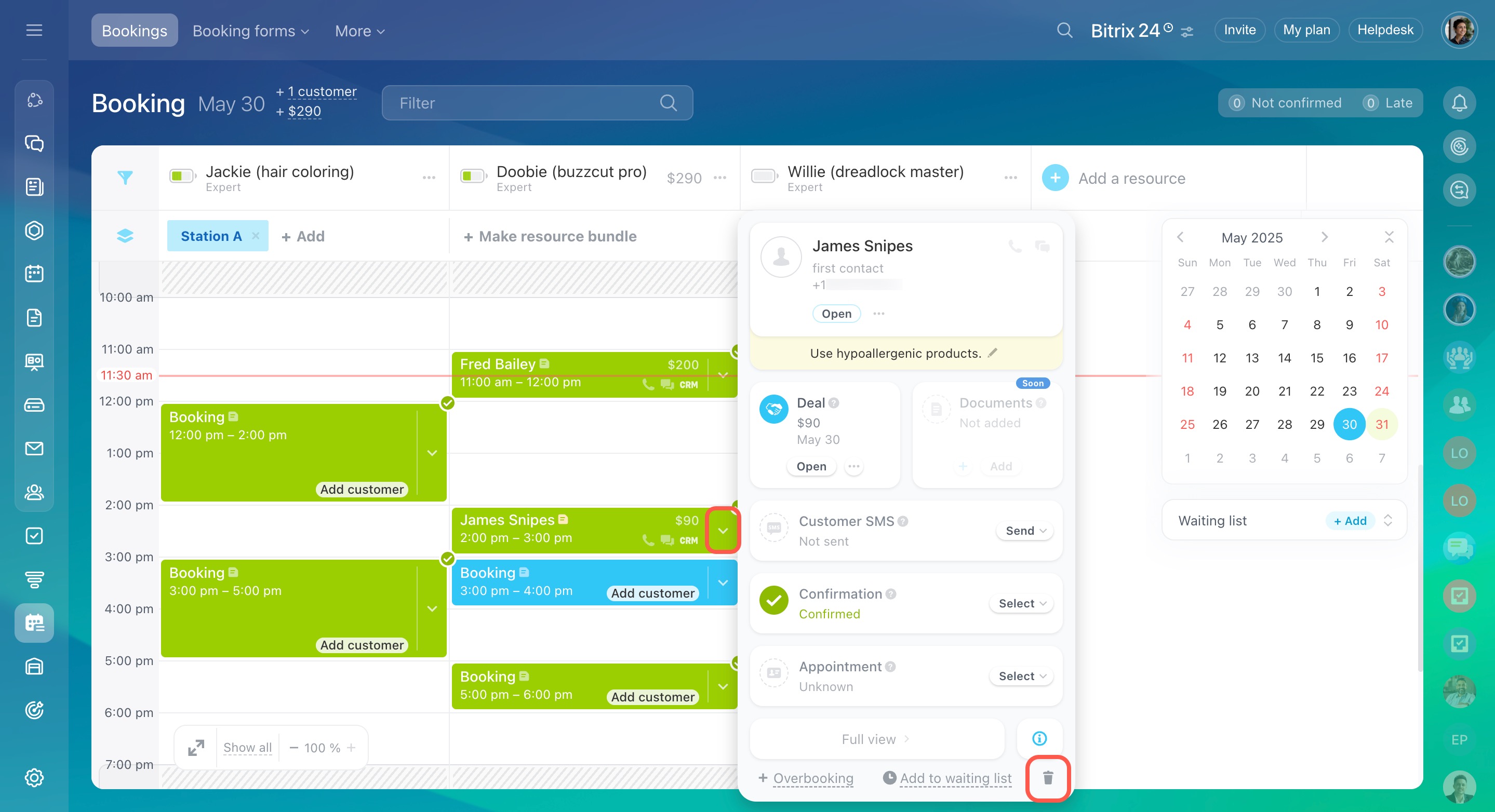Click the layers icon beside Station A
This screenshot has width=1495, height=812.
tap(125, 236)
